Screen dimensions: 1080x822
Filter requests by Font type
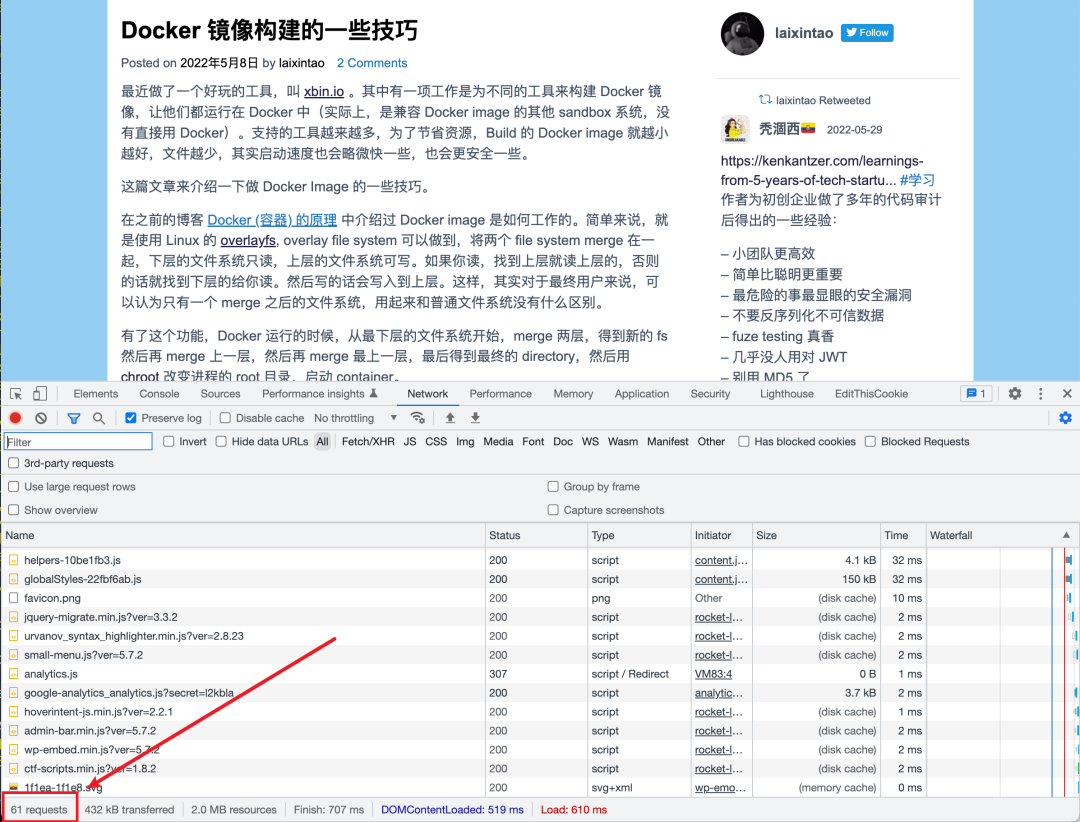[533, 442]
